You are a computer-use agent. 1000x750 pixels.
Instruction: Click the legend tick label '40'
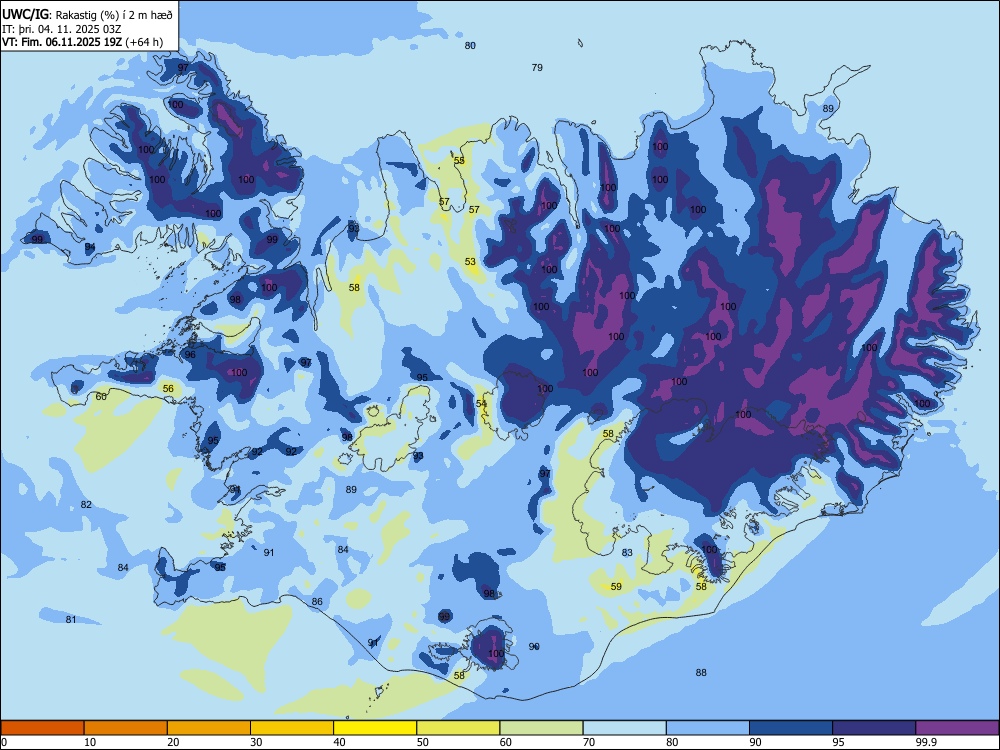pyautogui.click(x=339, y=742)
